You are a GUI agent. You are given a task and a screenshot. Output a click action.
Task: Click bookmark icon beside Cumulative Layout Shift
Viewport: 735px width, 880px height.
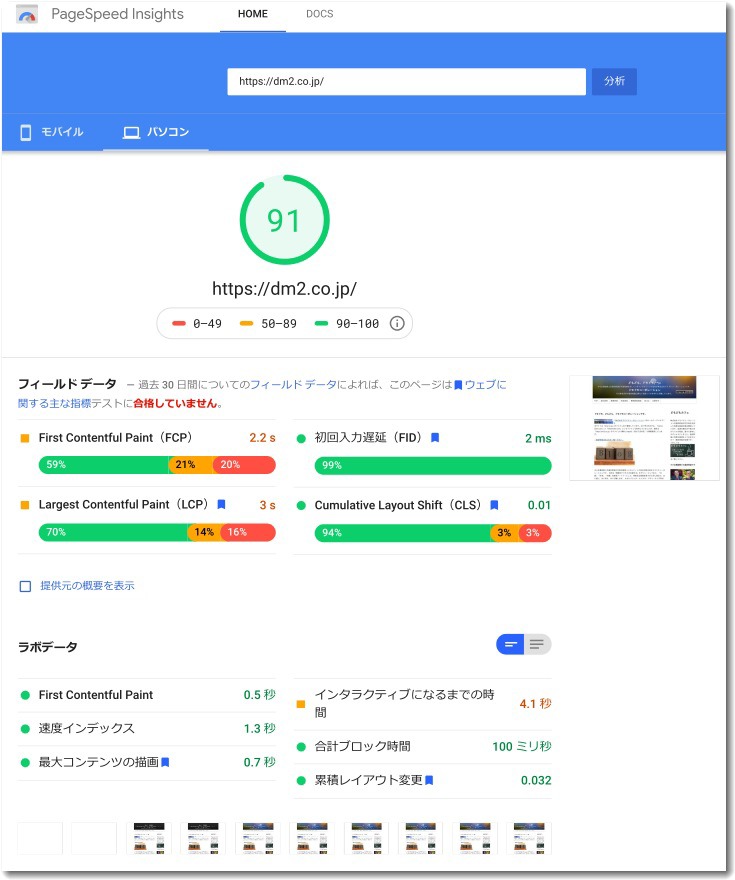[494, 505]
